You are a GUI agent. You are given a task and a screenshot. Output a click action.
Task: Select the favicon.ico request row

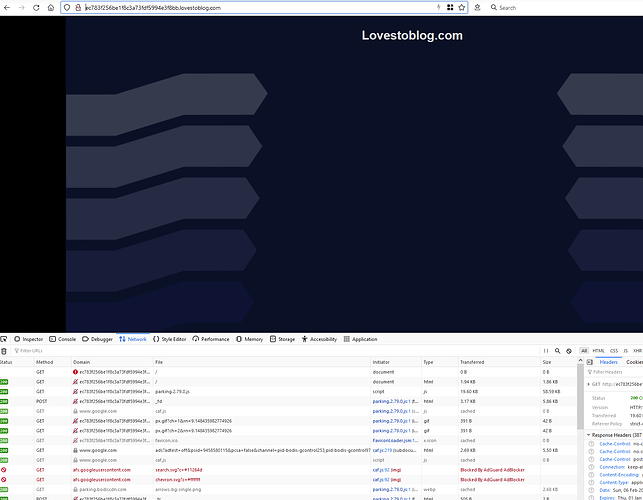coord(288,441)
